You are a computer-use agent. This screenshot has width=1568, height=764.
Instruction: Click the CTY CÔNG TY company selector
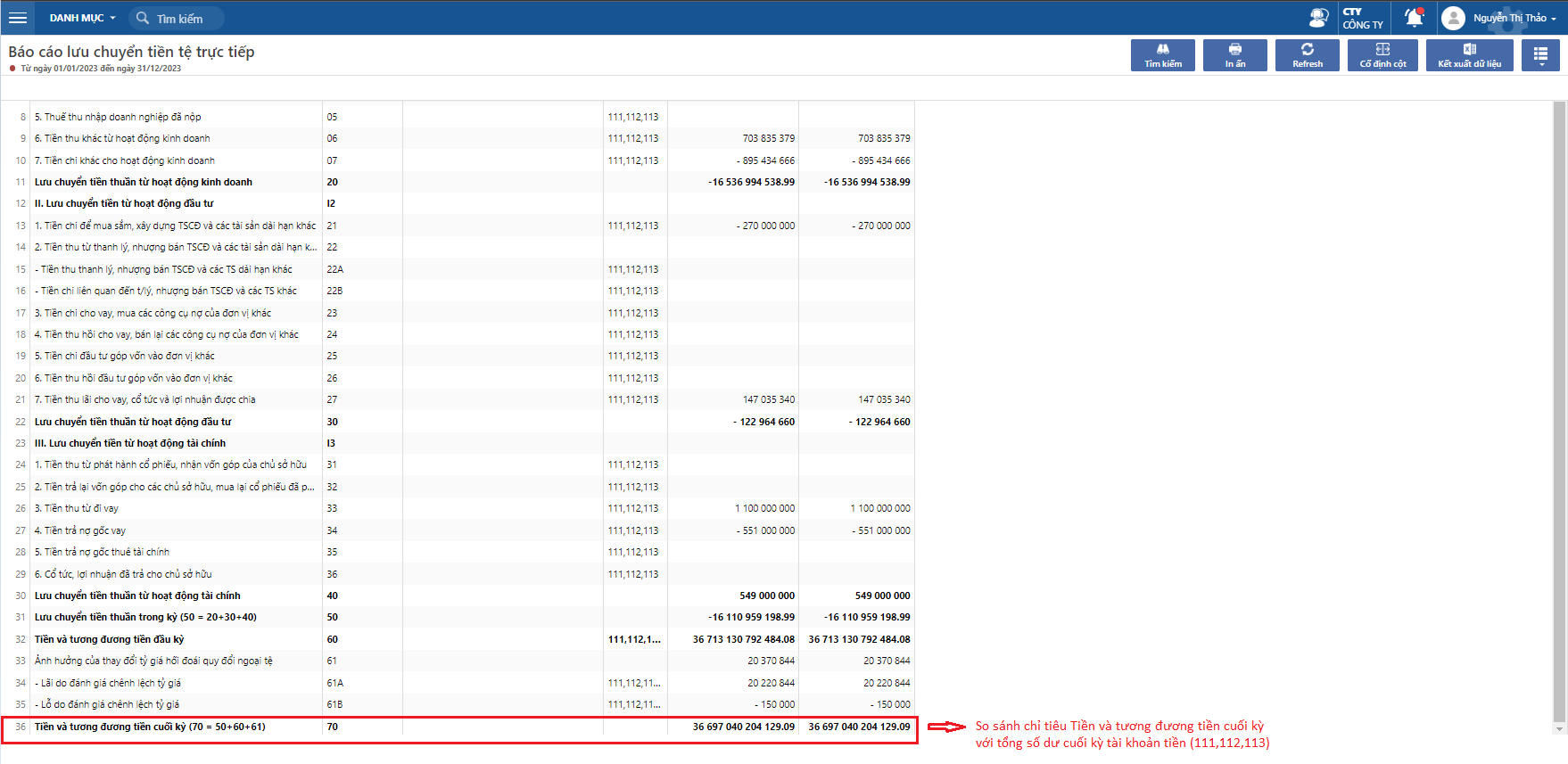(x=1362, y=18)
